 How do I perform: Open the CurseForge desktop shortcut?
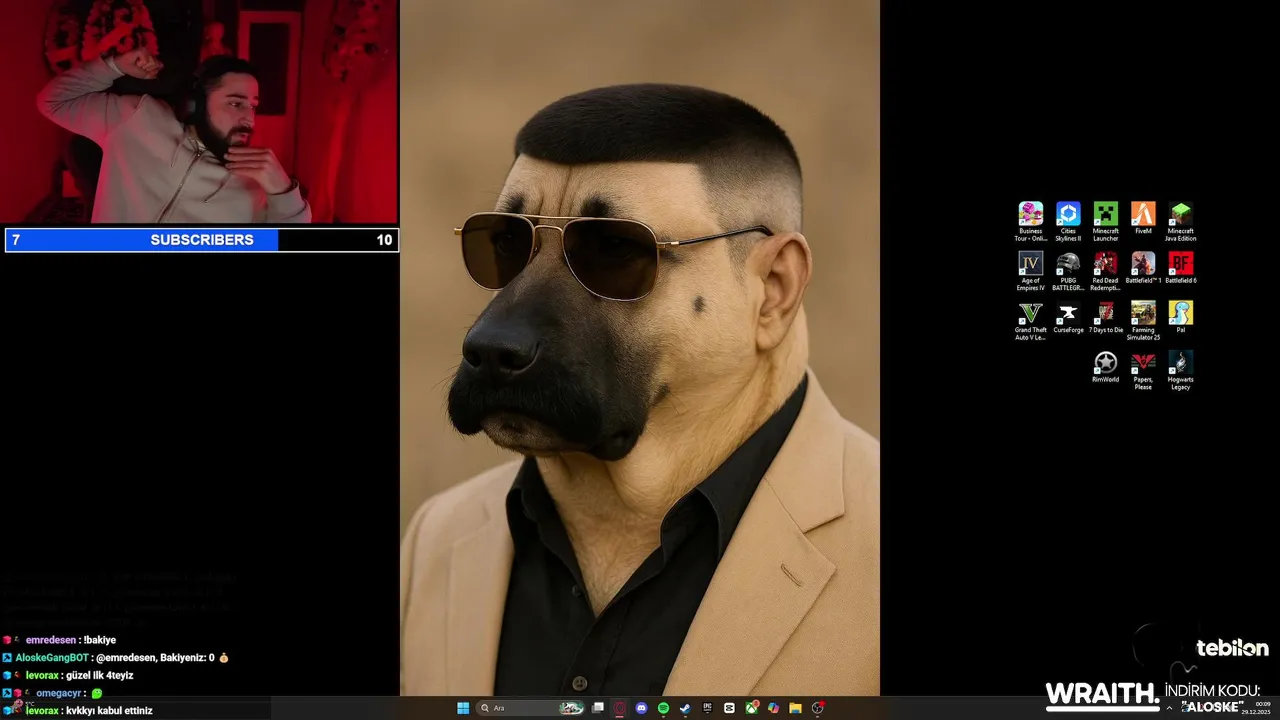tap(1068, 318)
